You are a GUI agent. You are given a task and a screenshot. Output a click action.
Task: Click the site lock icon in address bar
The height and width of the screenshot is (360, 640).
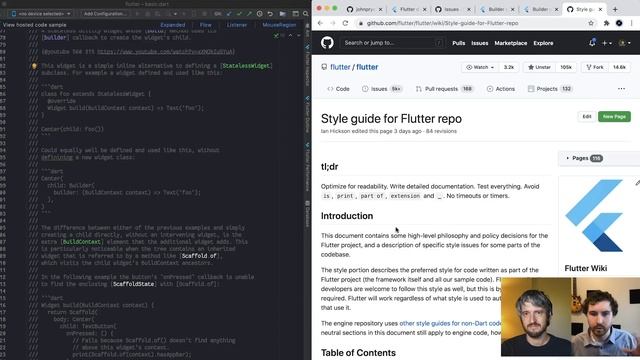(x=360, y=23)
